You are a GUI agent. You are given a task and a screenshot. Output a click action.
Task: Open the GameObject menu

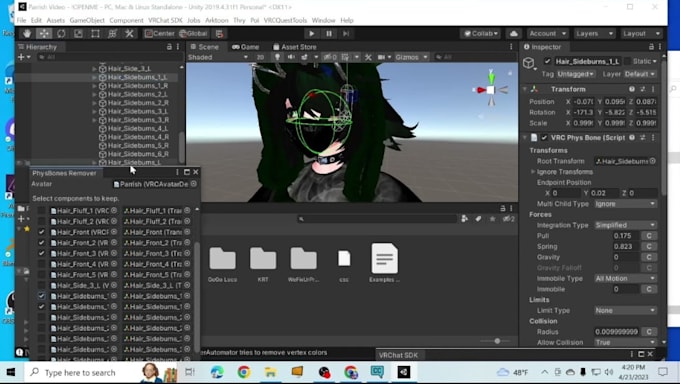87,20
